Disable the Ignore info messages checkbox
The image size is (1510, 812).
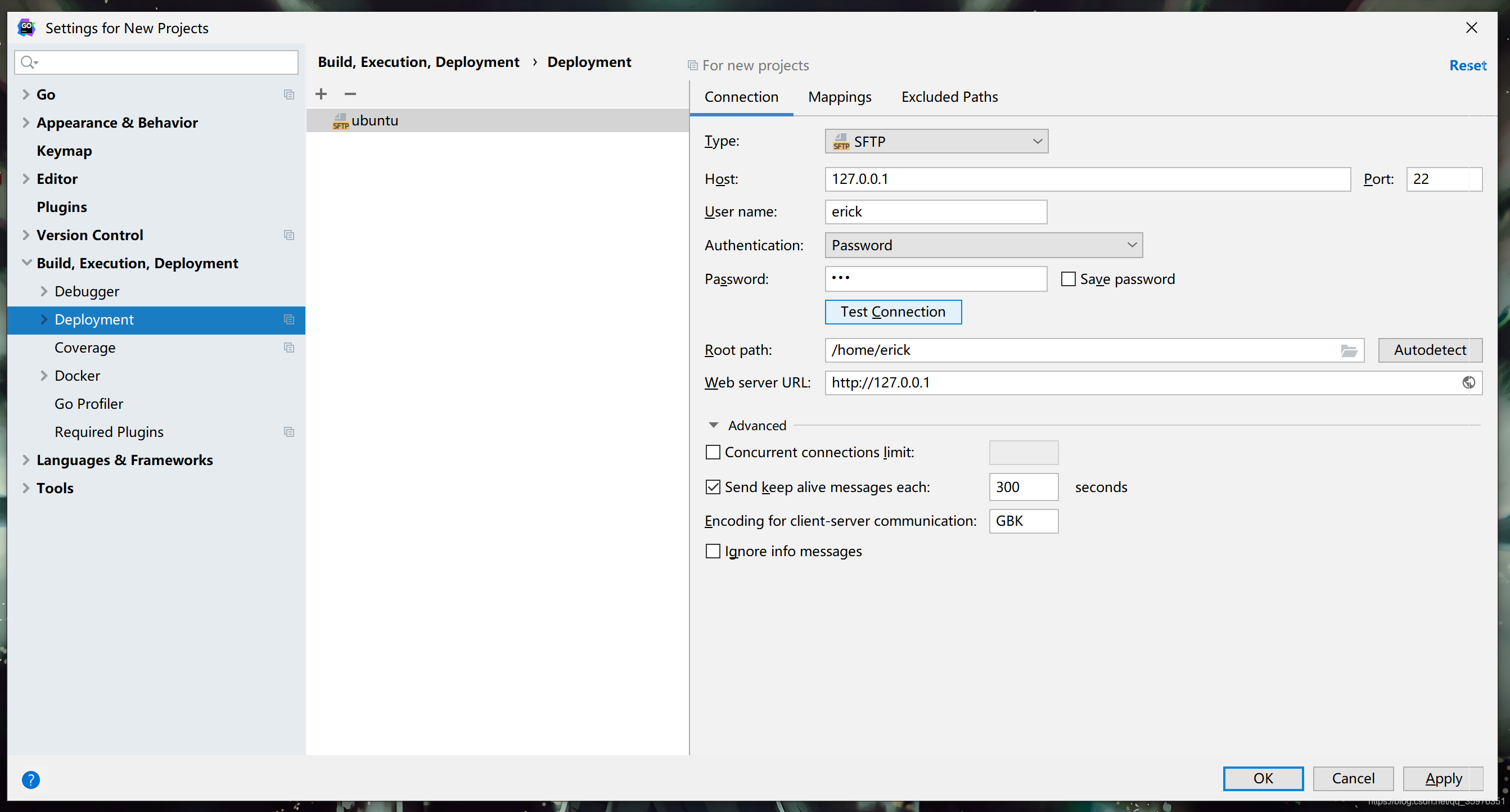(714, 551)
